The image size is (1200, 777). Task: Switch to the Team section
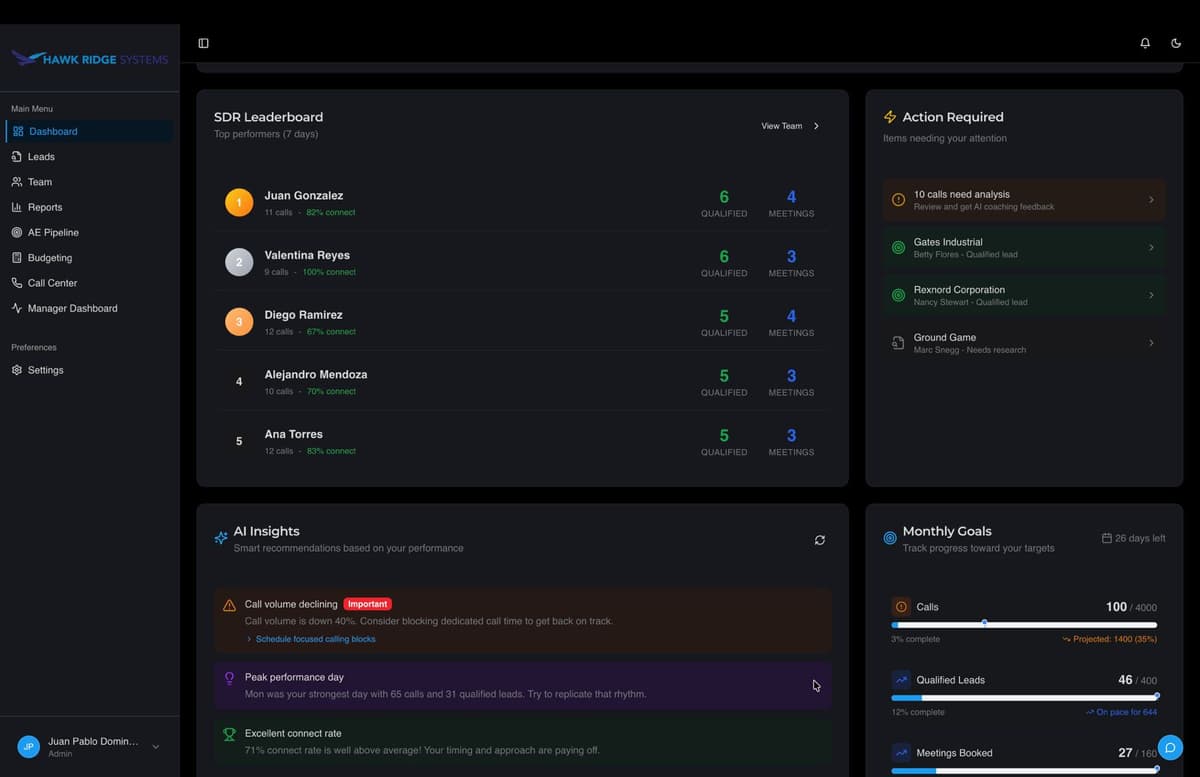(38, 181)
